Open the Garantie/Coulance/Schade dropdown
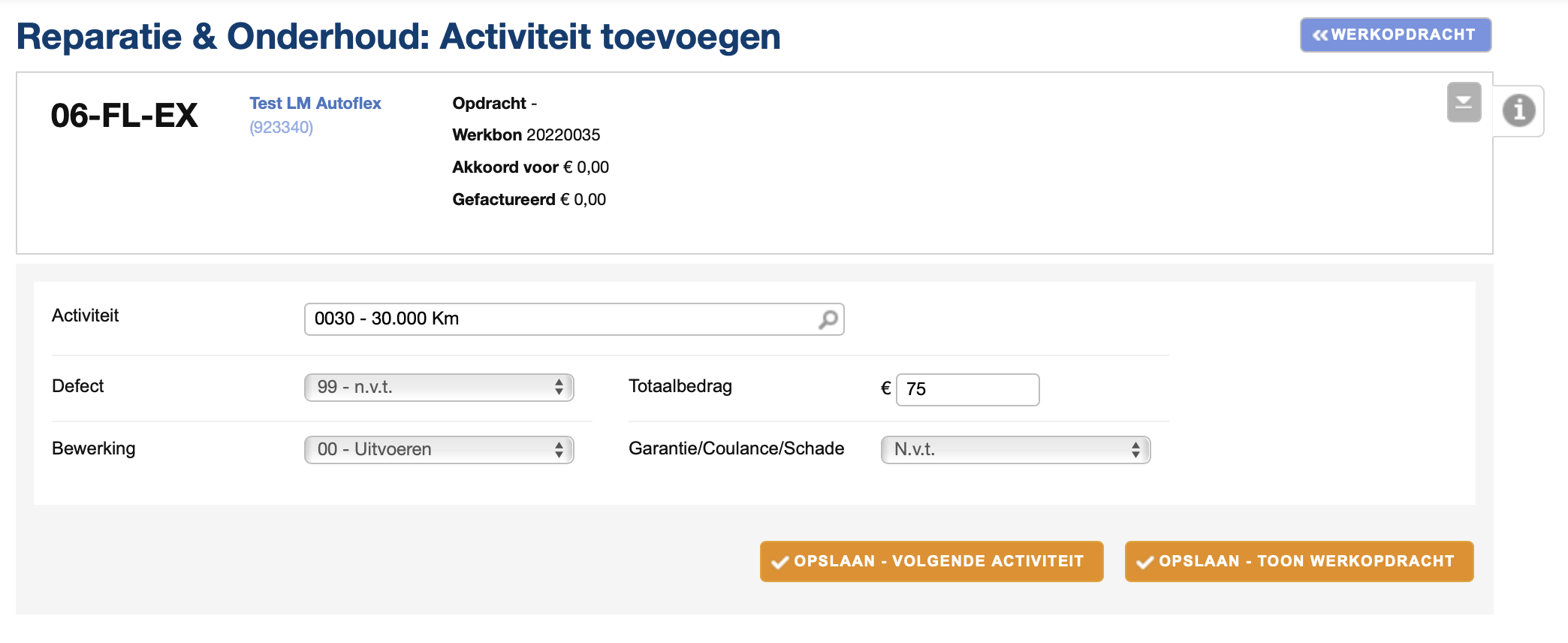1568x643 pixels. pyautogui.click(x=1015, y=450)
